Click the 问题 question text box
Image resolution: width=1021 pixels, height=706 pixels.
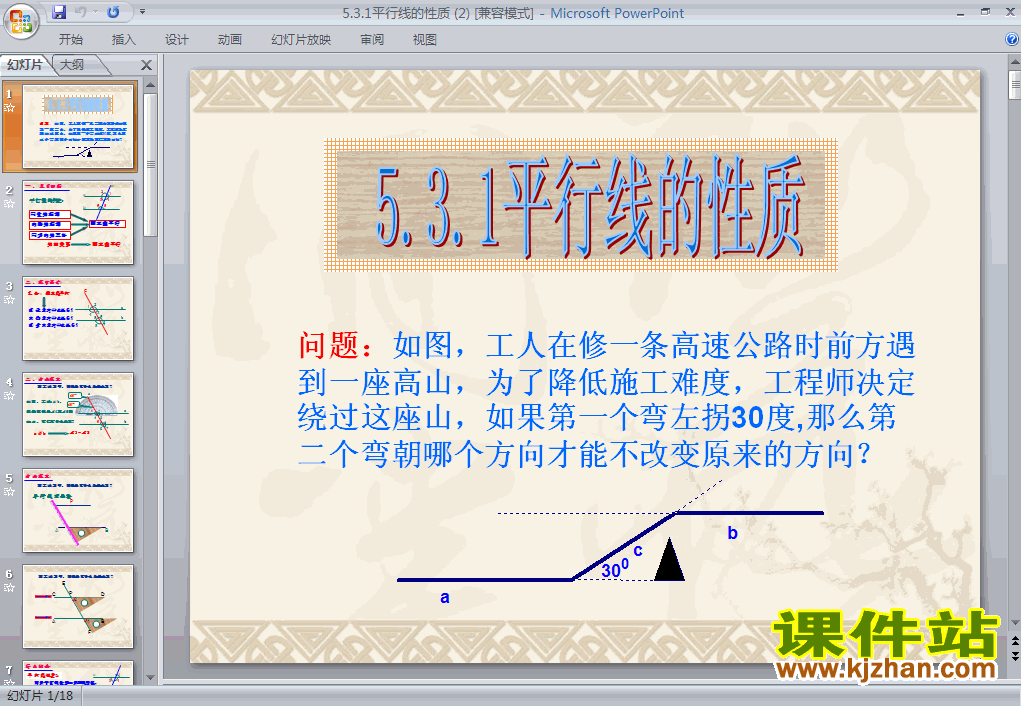[606, 400]
